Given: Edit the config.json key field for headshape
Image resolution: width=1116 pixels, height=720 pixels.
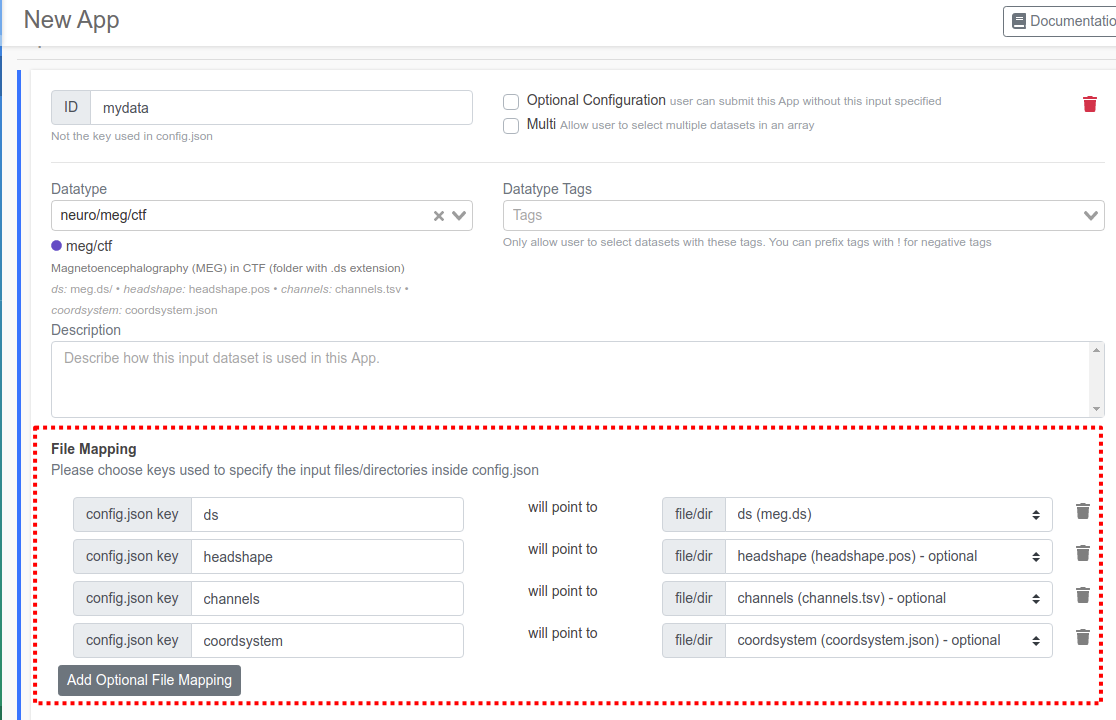Looking at the screenshot, I should [327, 556].
